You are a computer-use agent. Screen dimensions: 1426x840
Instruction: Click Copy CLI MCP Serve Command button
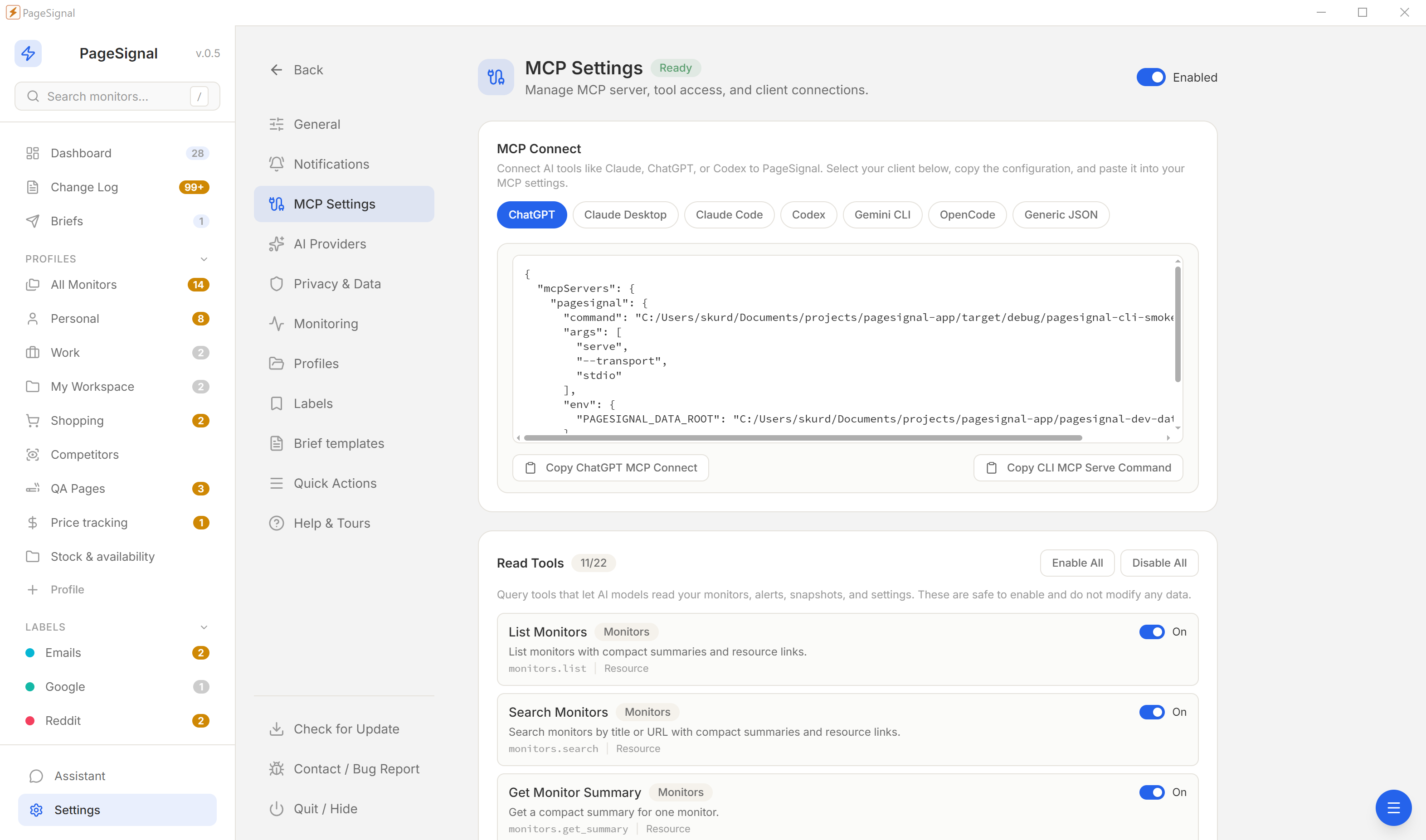tap(1078, 467)
